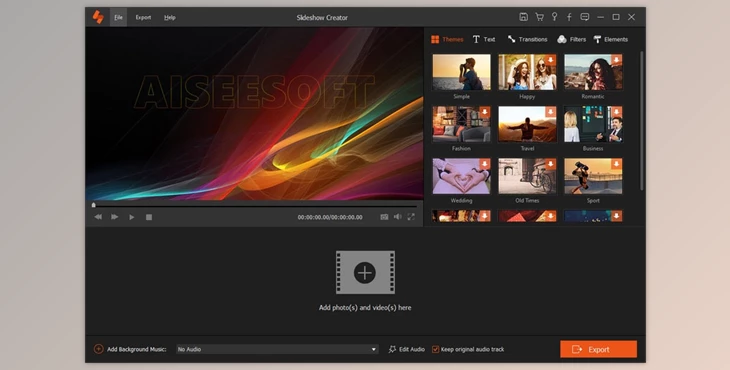Download the Happy theme via its arrow icon
Image resolution: width=730 pixels, height=370 pixels.
click(551, 60)
